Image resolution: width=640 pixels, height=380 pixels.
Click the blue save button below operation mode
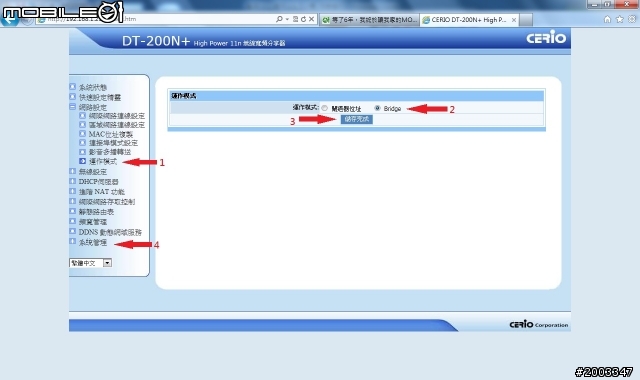357,119
